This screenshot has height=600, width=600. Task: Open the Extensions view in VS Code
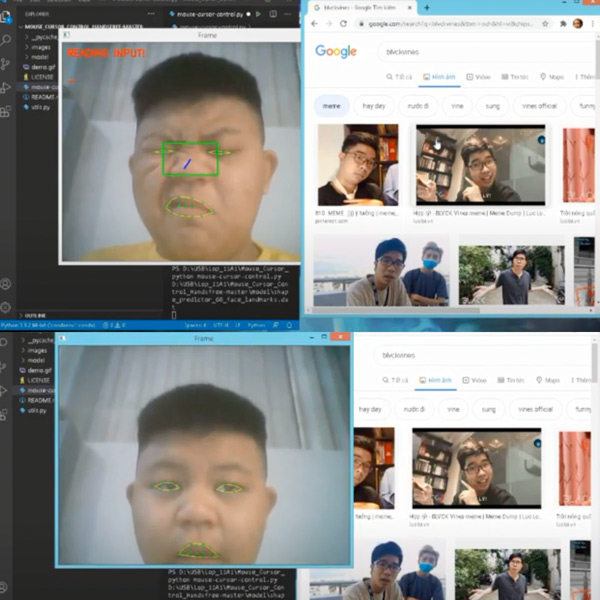tap(6, 107)
